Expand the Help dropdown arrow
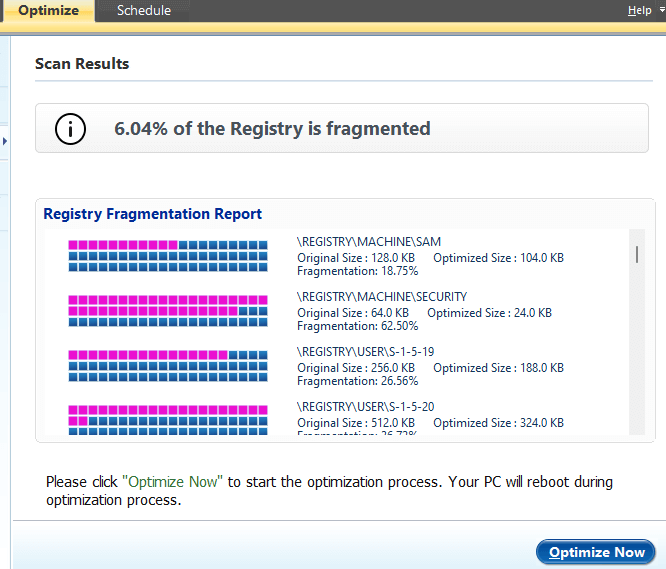The image size is (666, 569). (659, 11)
